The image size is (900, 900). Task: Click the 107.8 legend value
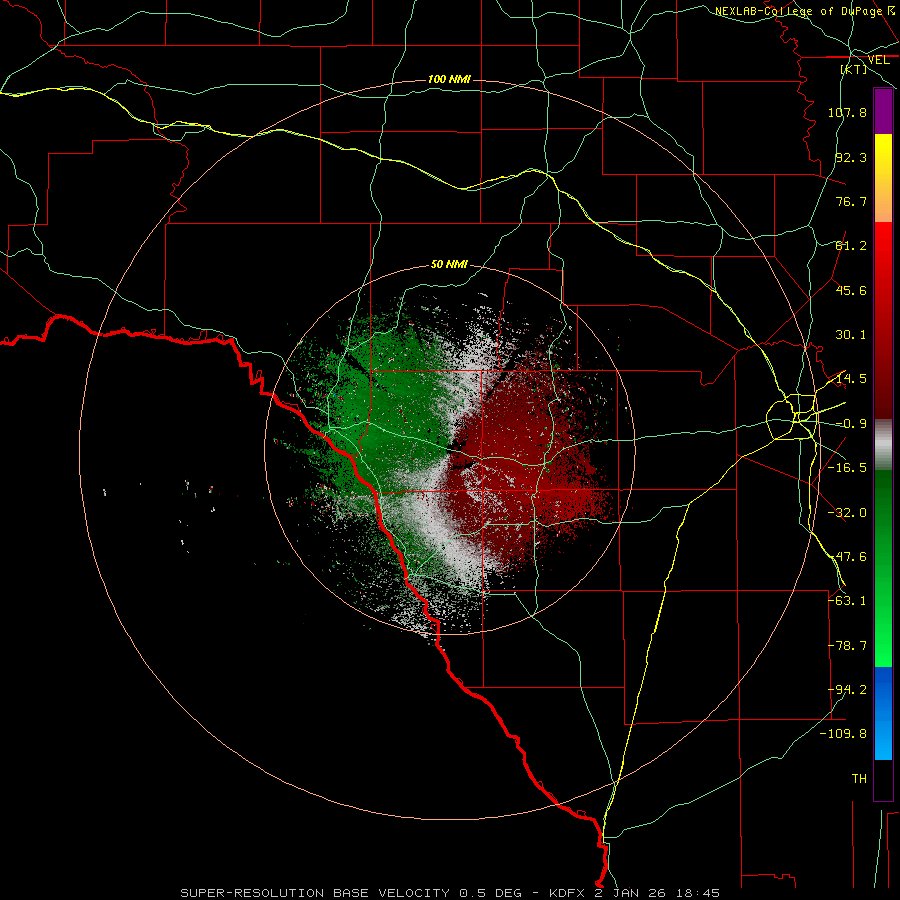coord(847,112)
